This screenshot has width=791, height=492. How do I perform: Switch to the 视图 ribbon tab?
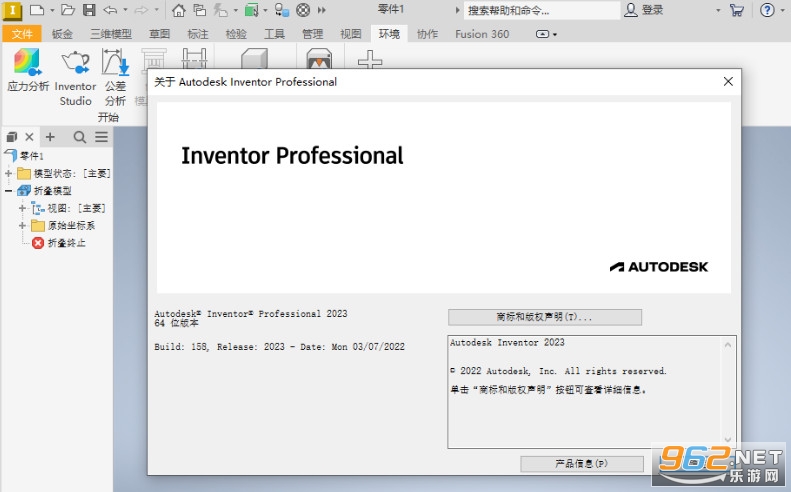(351, 34)
